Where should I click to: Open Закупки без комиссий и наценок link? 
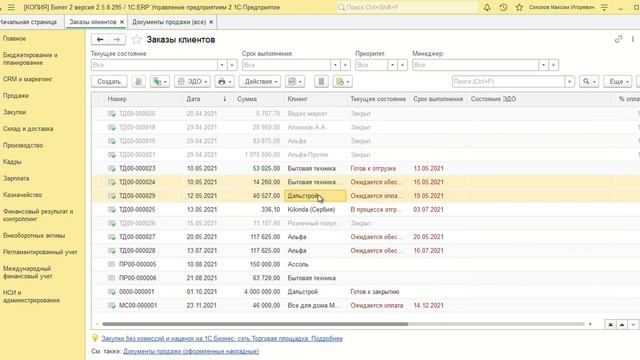[x=222, y=338]
